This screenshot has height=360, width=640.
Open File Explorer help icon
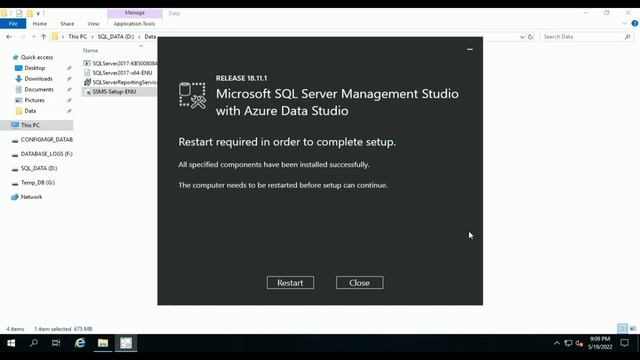pos(635,24)
